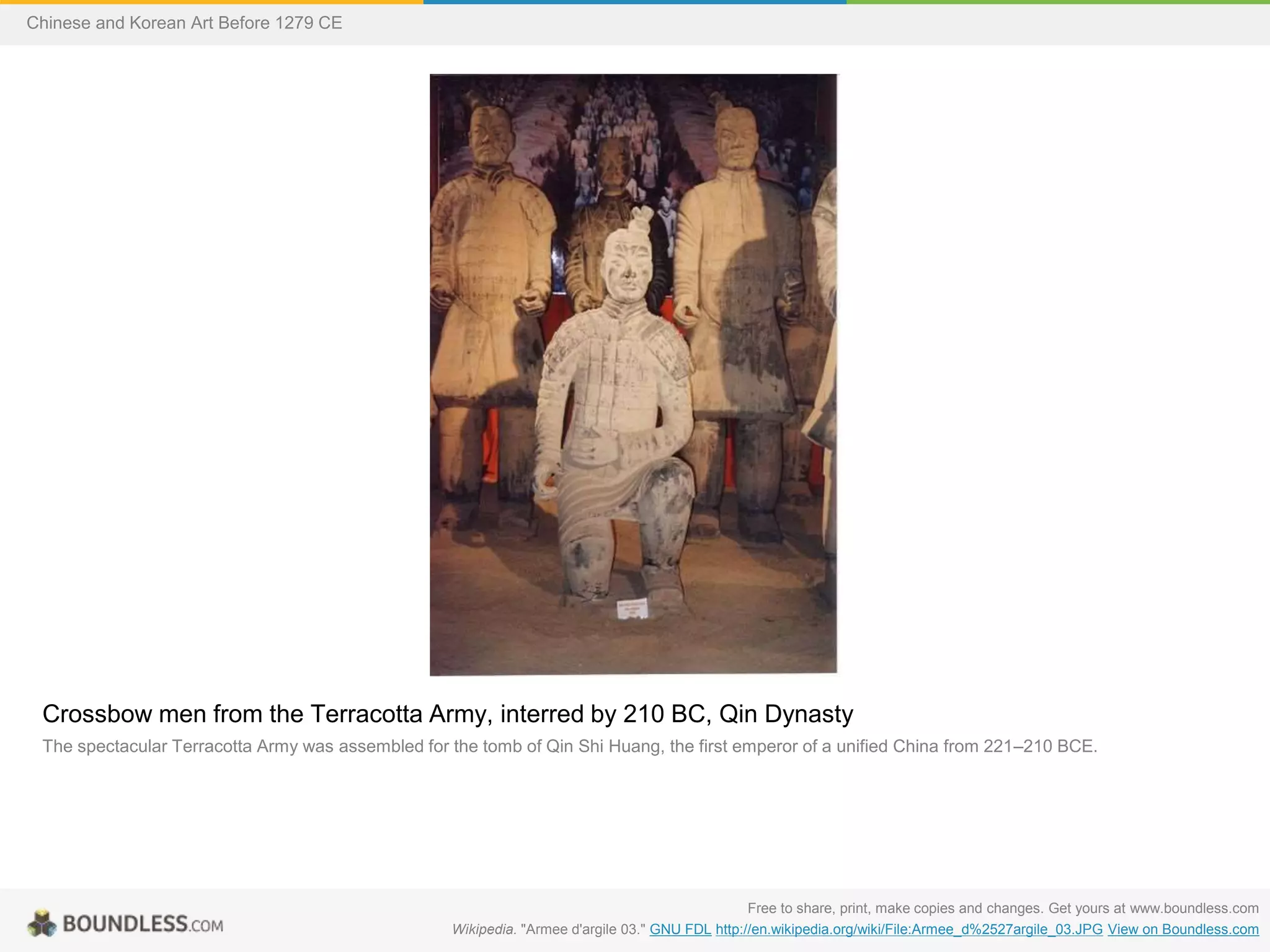Click the gray caption about Qin Shi Huang's tomb

coord(569,746)
